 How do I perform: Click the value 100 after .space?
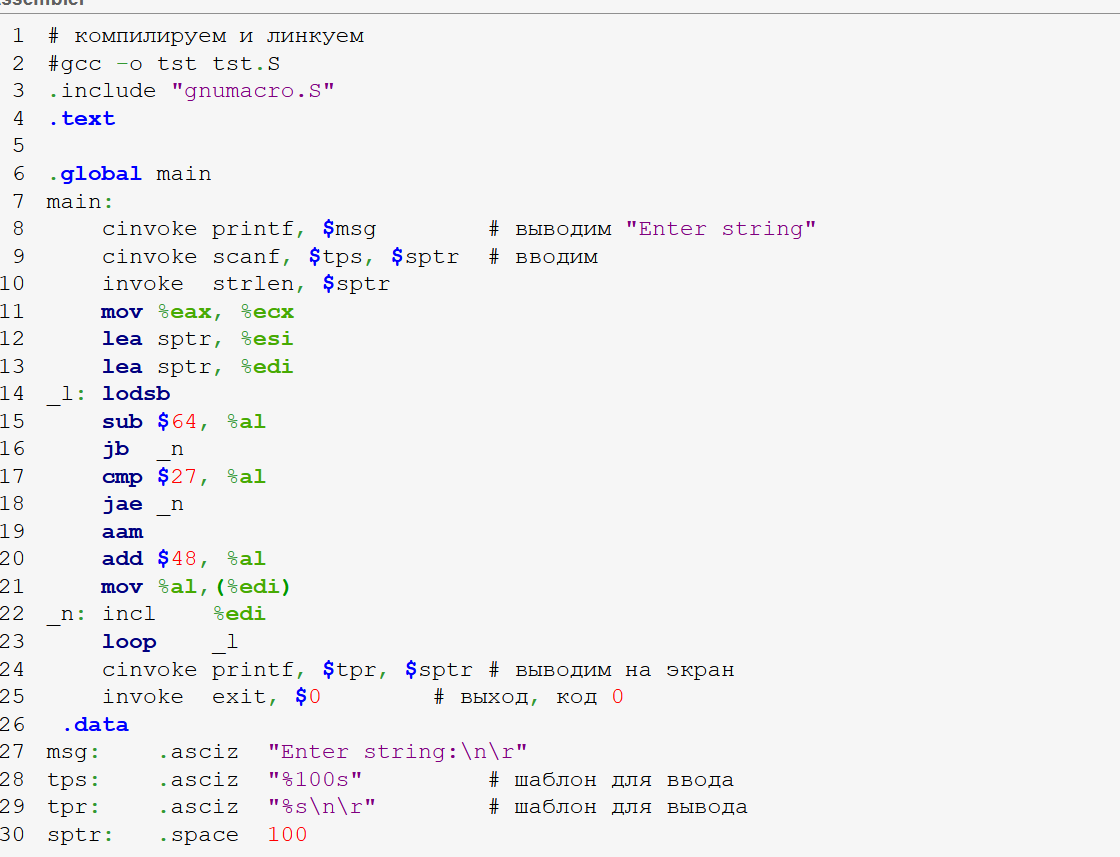(x=287, y=834)
